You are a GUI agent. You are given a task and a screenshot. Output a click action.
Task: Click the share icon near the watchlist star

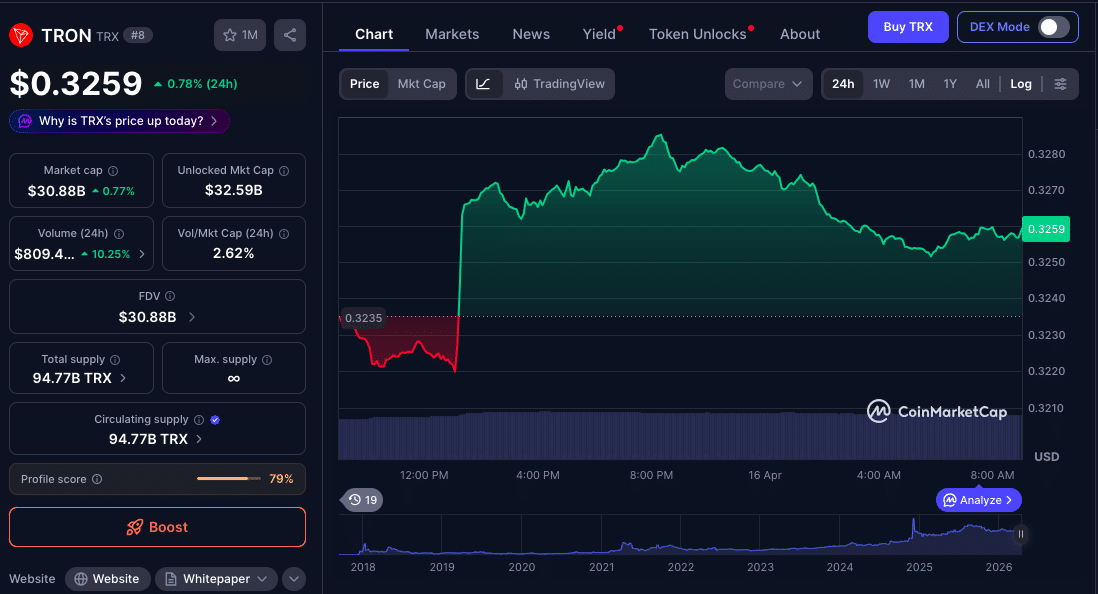[x=289, y=34]
